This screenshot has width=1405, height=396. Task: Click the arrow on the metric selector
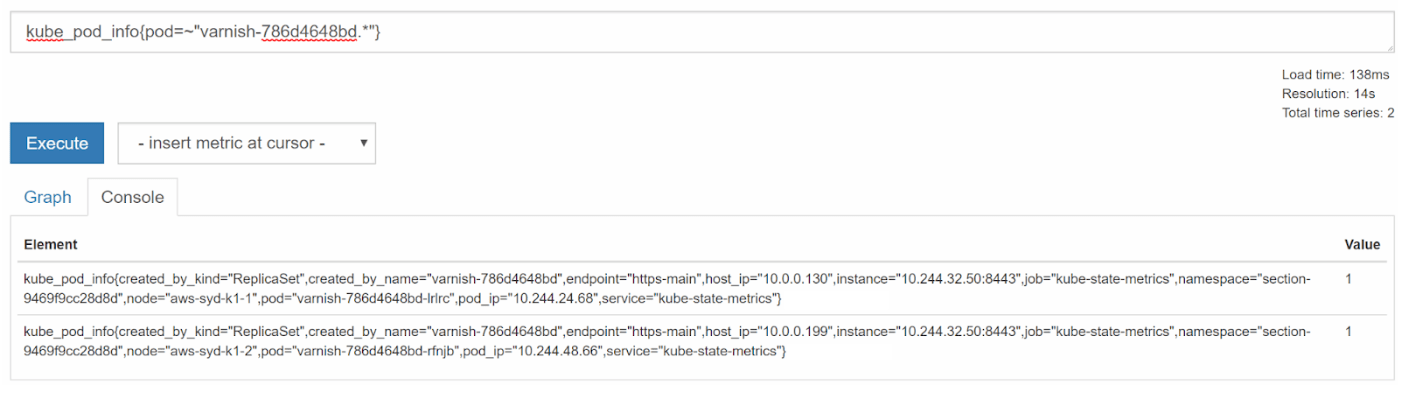pyautogui.click(x=363, y=143)
